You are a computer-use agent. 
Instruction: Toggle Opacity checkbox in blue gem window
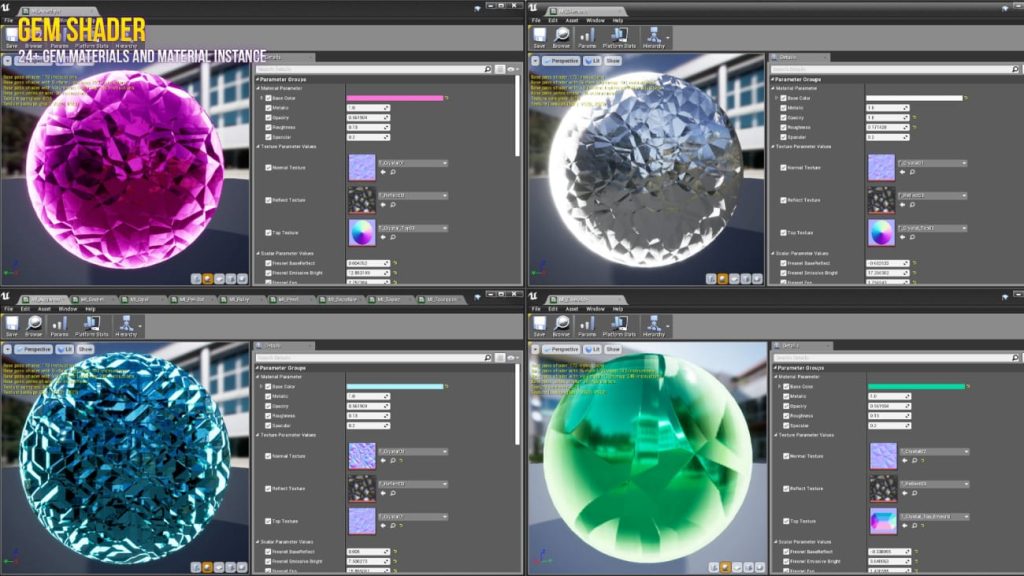pos(268,406)
